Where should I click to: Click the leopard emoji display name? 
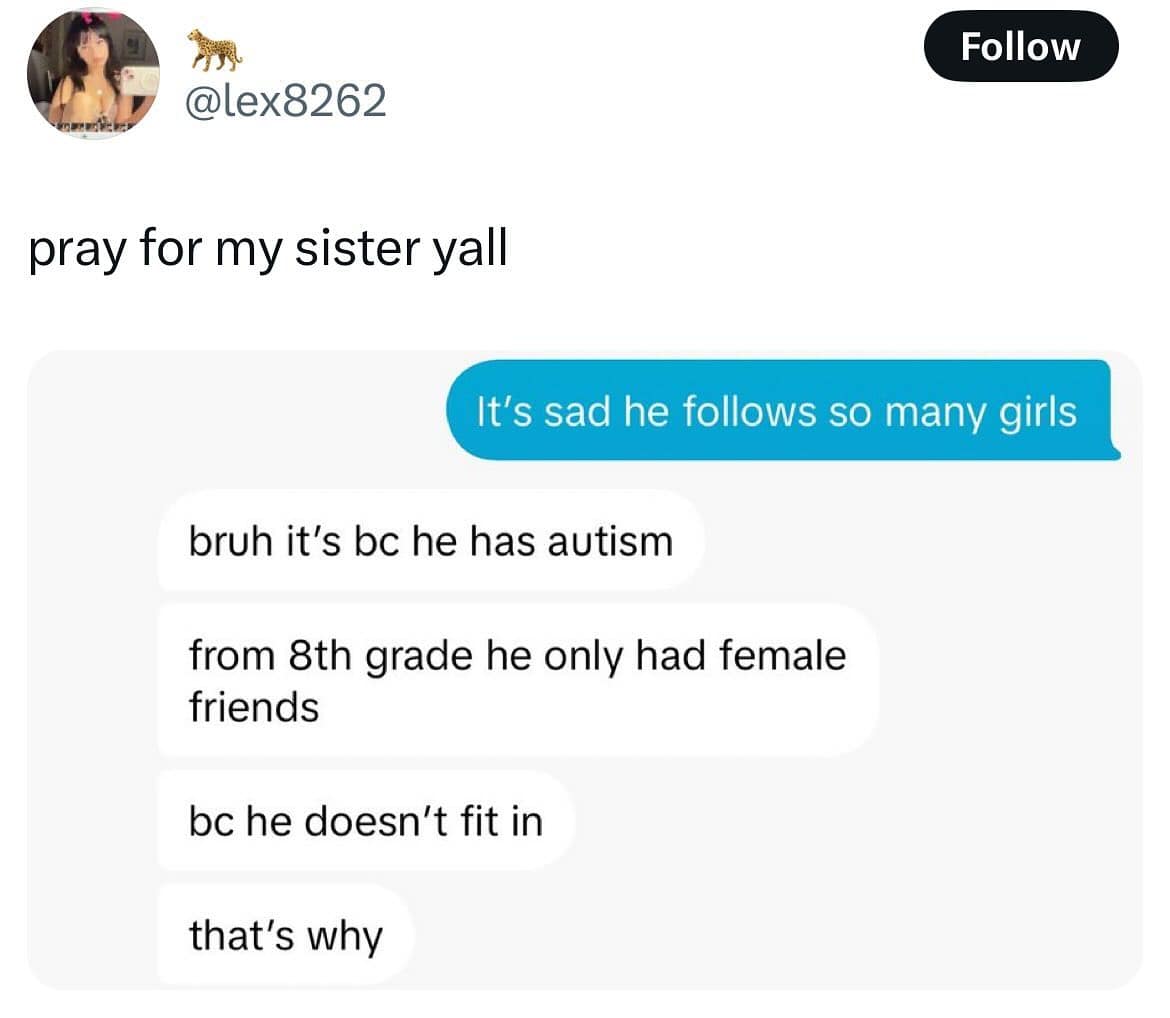[215, 49]
